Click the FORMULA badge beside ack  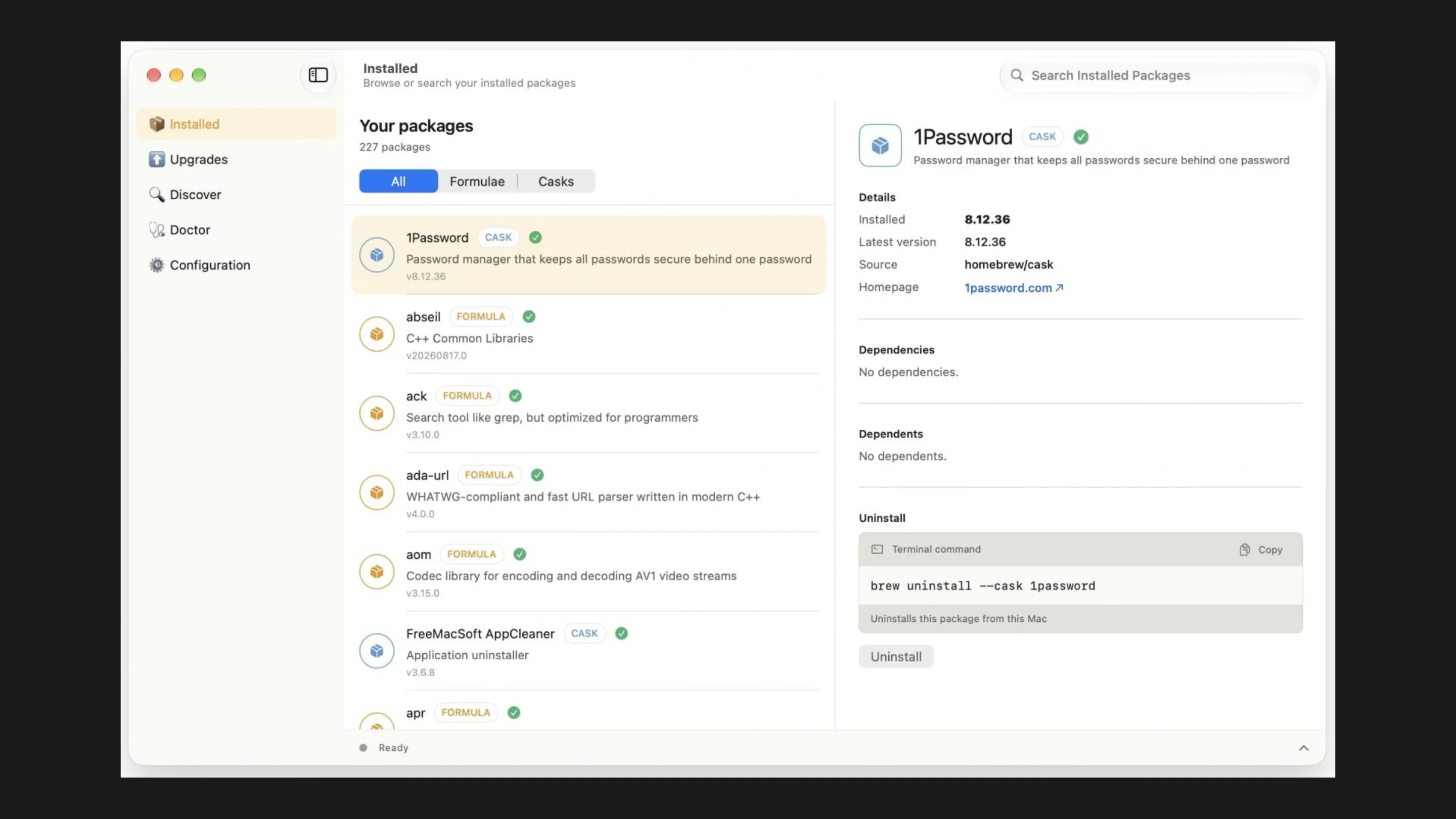[x=467, y=396]
